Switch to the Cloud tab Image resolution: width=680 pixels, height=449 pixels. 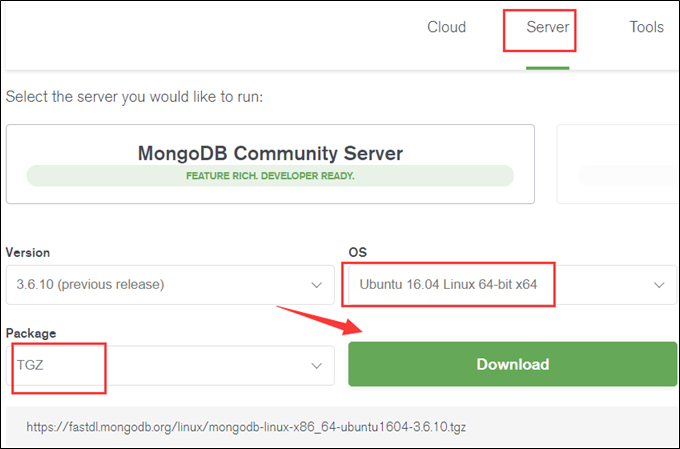(446, 27)
